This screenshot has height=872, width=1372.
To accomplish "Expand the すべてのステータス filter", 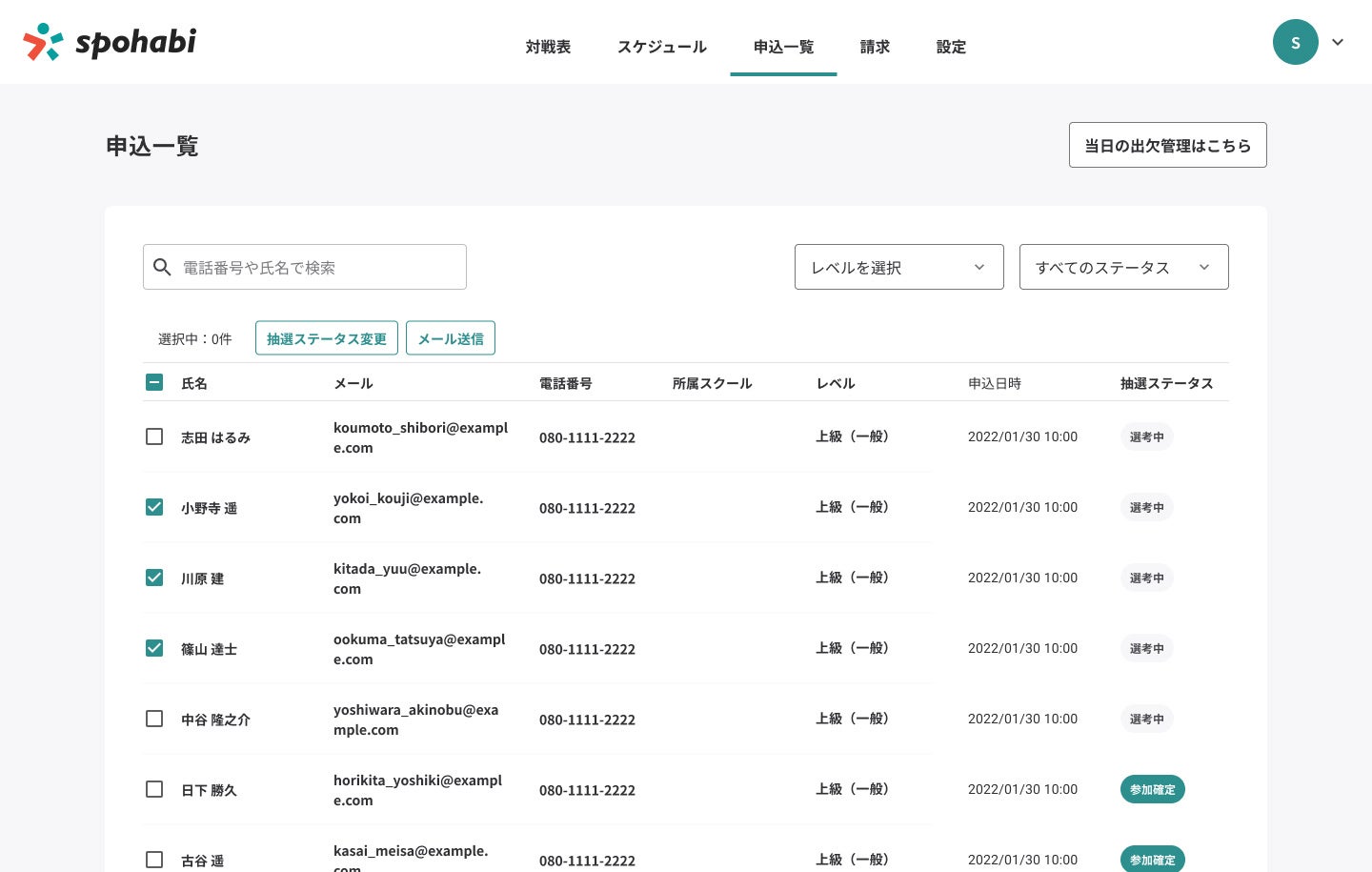I will point(1123,267).
